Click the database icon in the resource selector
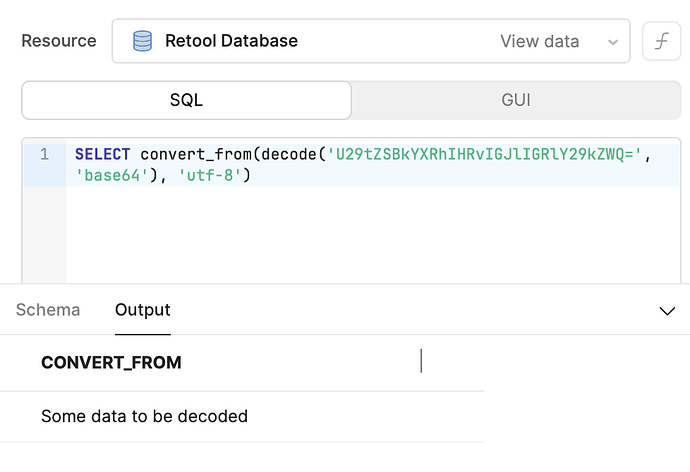The height and width of the screenshot is (472, 690). [142, 41]
